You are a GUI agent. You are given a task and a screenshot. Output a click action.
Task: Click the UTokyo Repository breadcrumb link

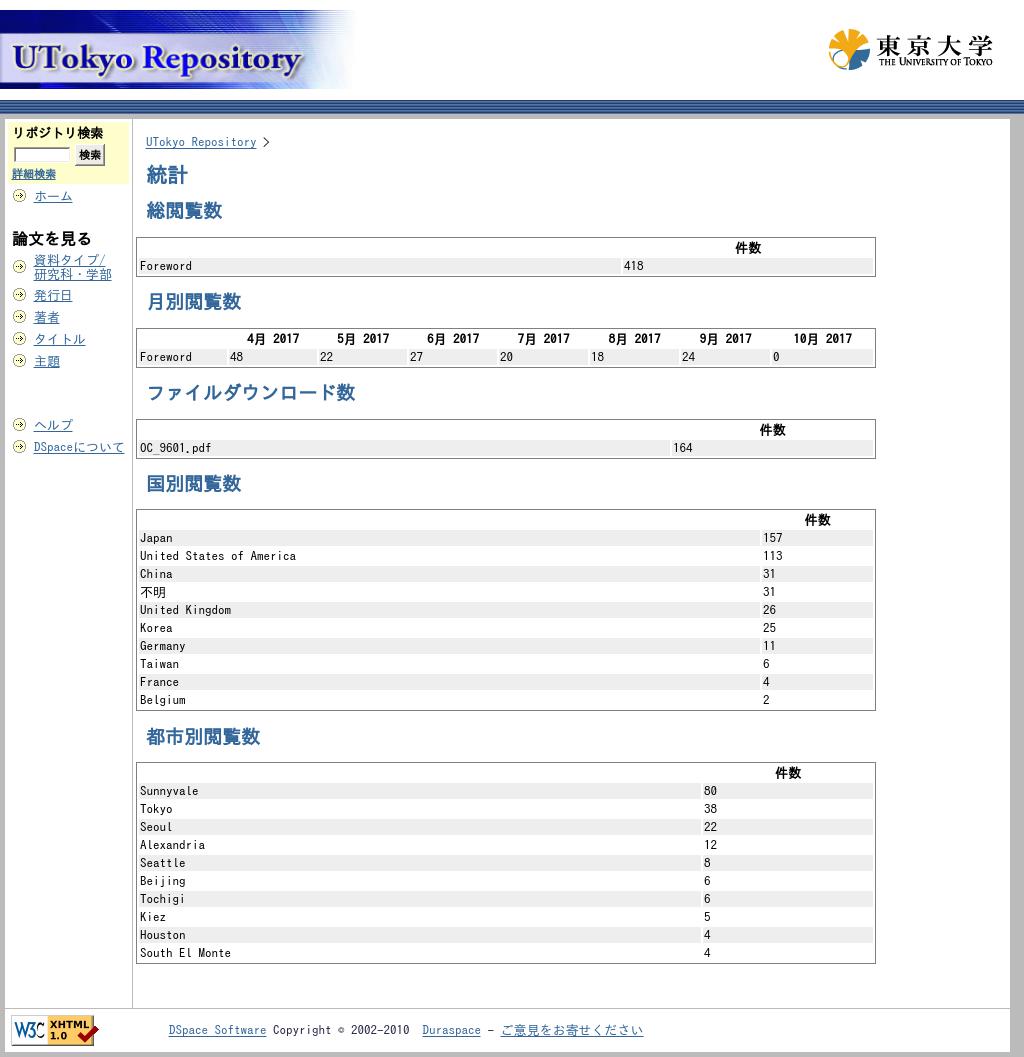click(x=201, y=142)
